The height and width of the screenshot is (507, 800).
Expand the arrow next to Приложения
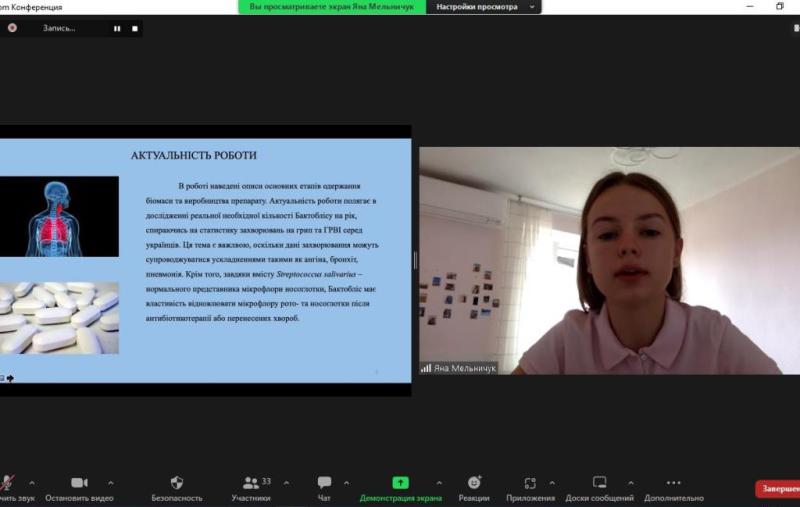point(552,483)
